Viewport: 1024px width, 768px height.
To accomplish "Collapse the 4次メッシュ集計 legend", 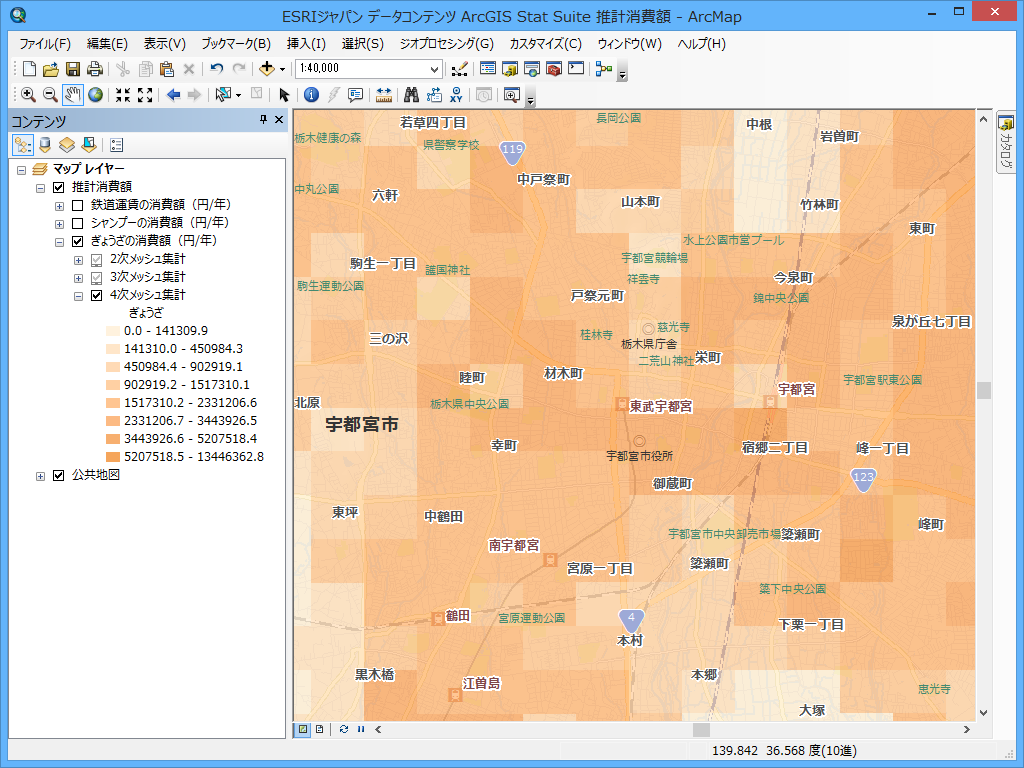I will tap(78, 296).
